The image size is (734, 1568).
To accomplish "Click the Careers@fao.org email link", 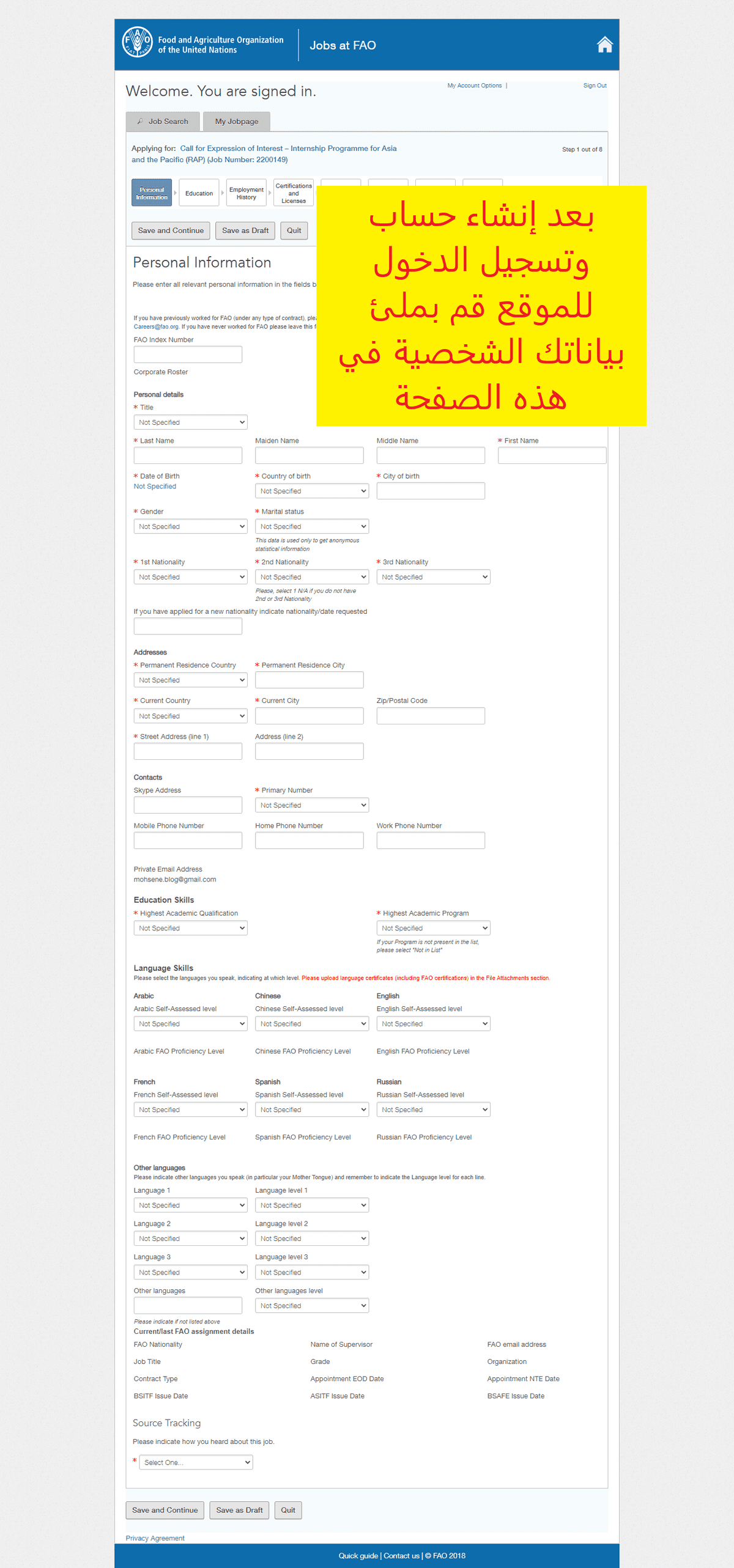I will pos(156,326).
